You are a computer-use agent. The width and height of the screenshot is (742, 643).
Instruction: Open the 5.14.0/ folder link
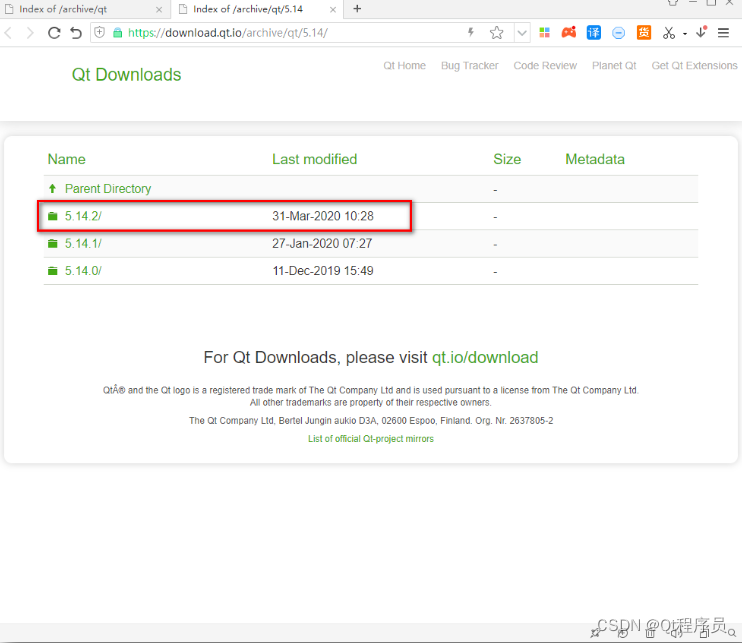click(x=83, y=271)
